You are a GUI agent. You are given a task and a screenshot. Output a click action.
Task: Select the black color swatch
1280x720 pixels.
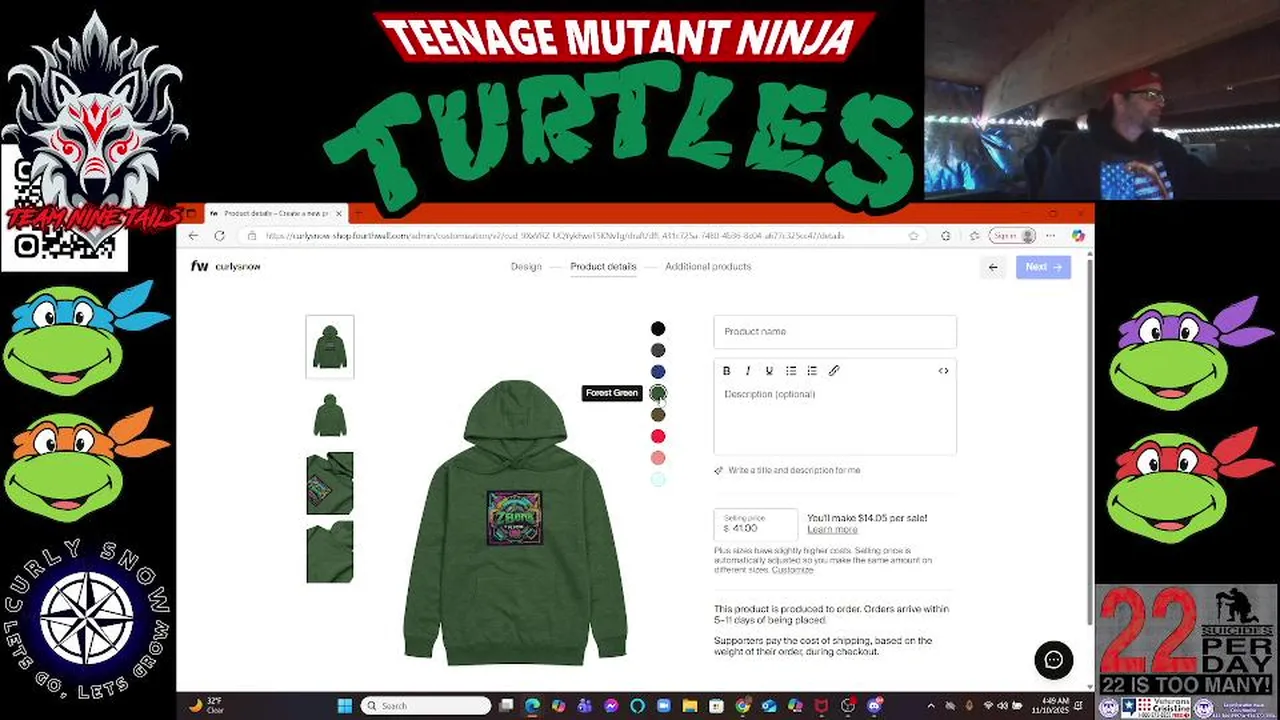(658, 328)
